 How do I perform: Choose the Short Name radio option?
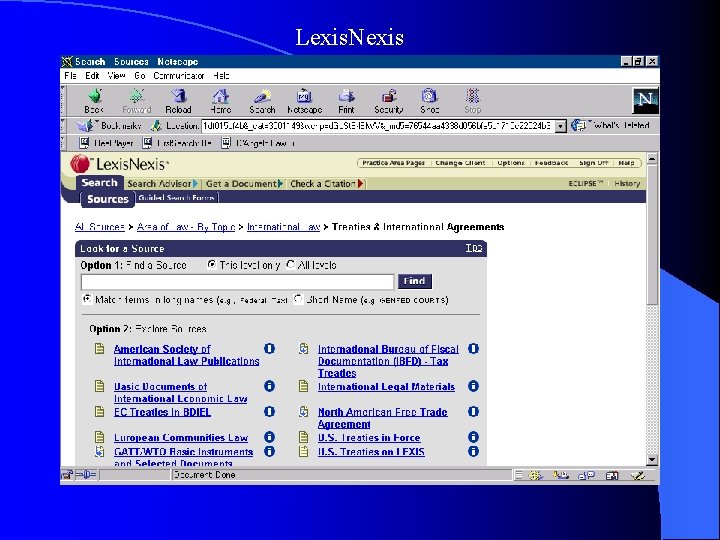(298, 299)
